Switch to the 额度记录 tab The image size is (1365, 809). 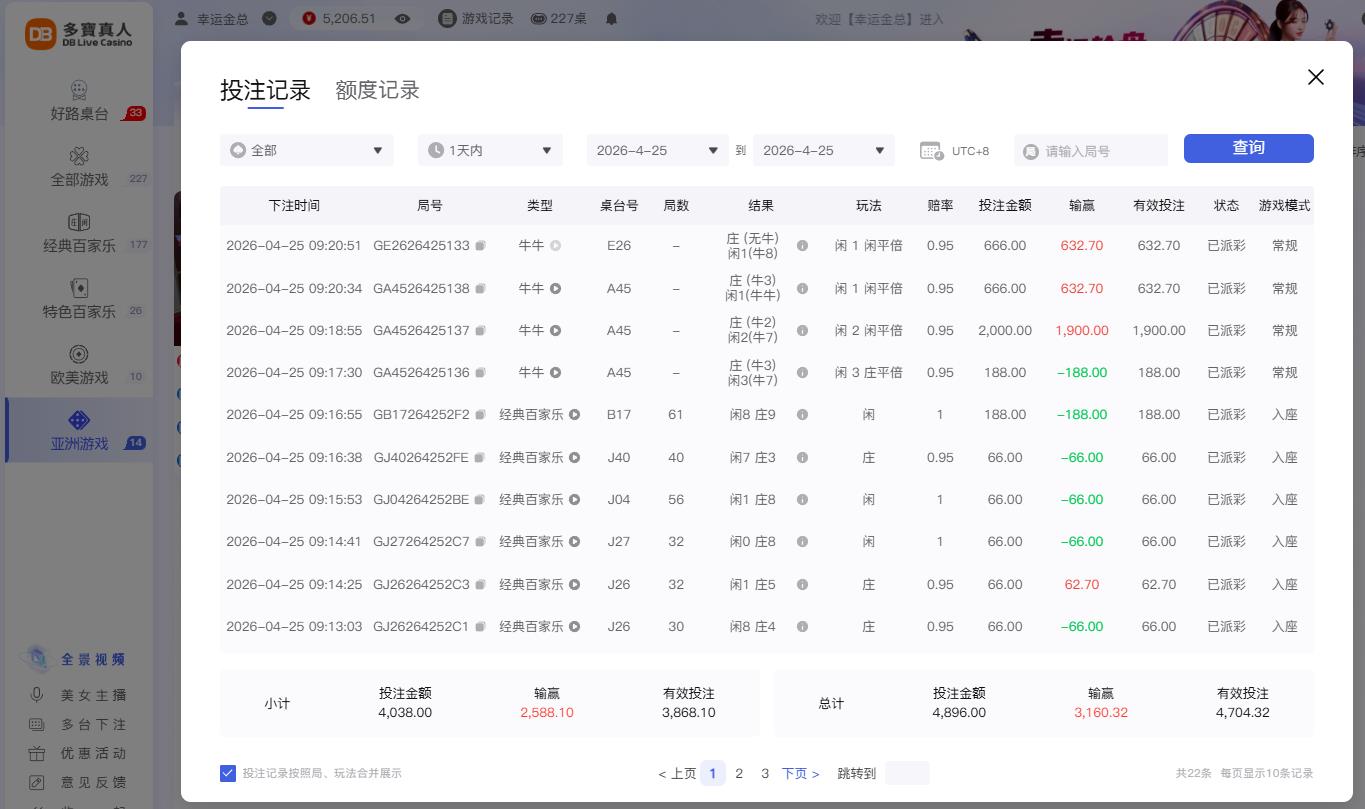pos(377,90)
